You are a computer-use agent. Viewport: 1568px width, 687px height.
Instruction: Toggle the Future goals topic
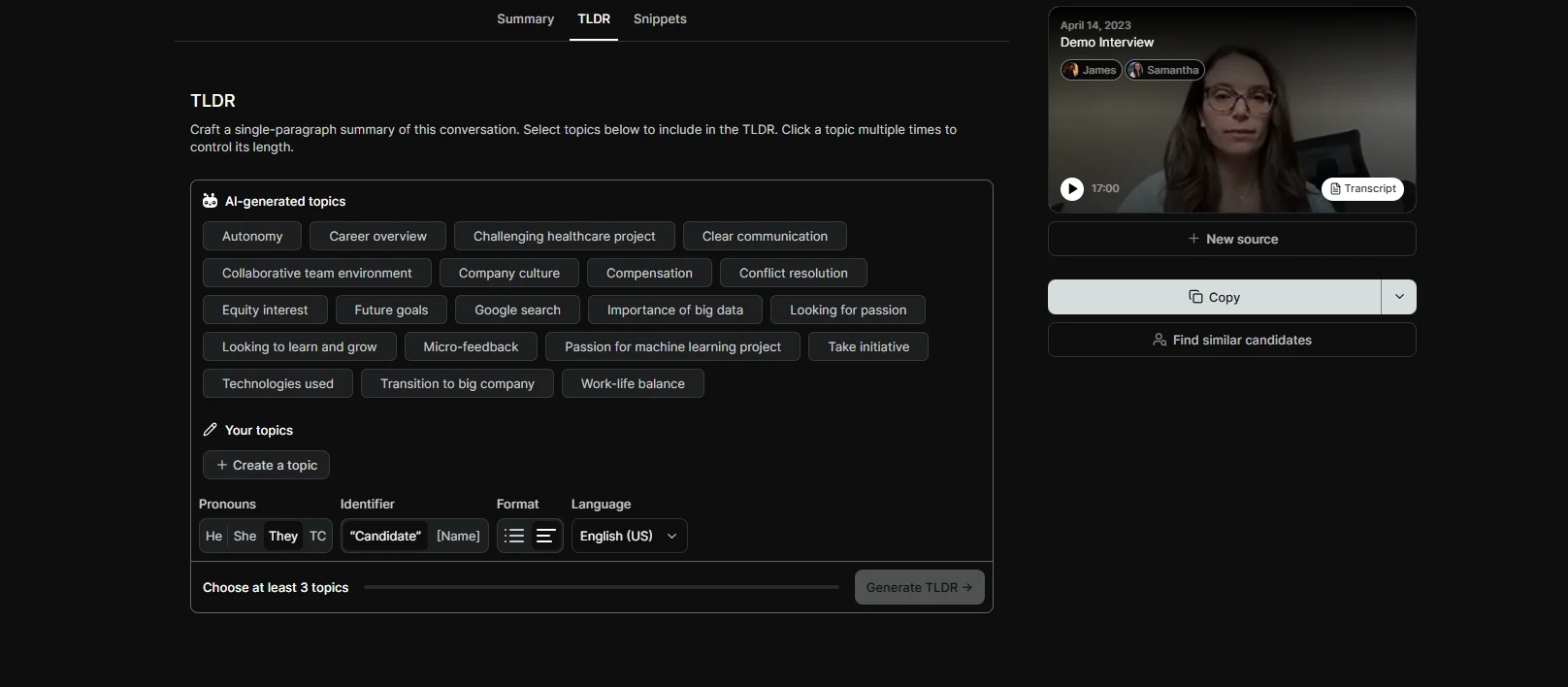click(x=391, y=310)
